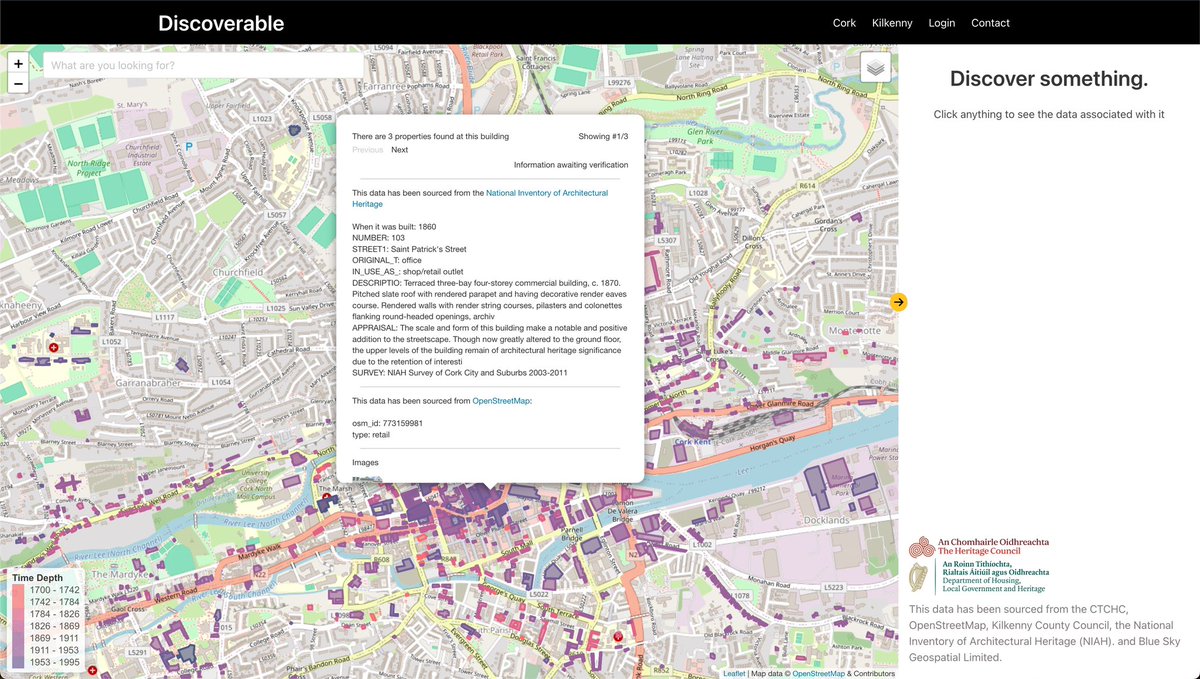Click 'When it was built: 1860' line
Screen dimensions: 1200x679
coord(394,227)
